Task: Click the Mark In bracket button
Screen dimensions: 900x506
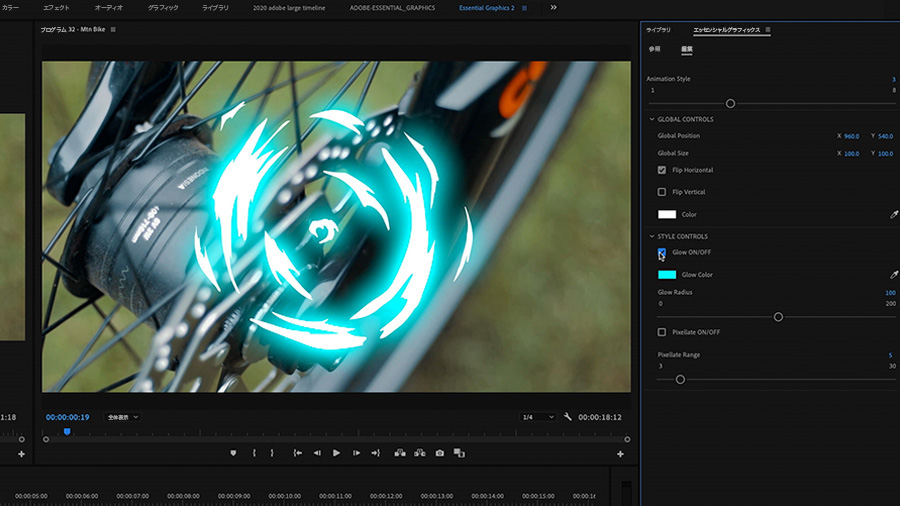Action: pos(254,453)
